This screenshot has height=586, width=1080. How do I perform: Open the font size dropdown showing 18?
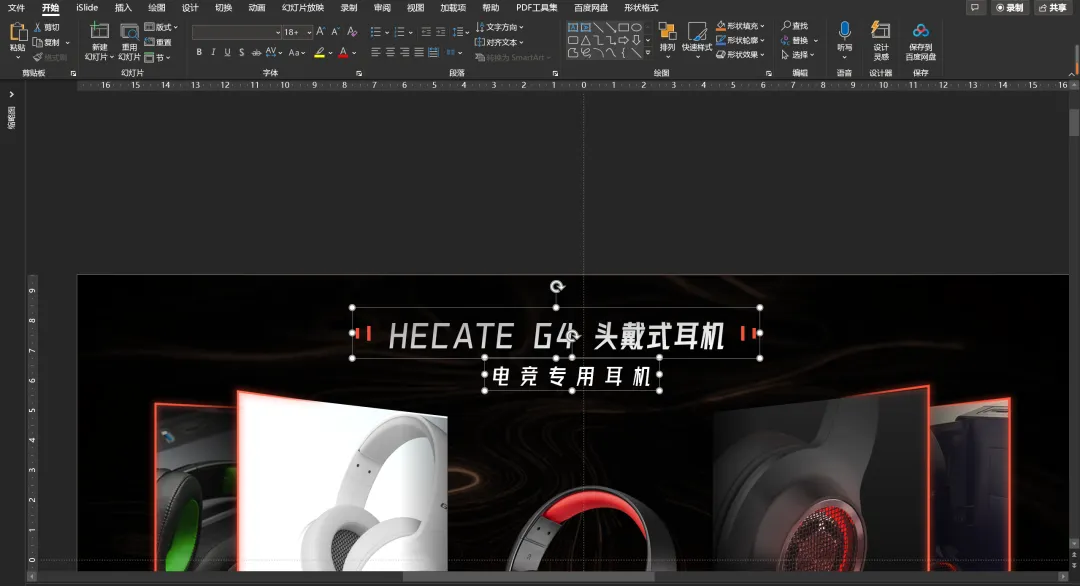coord(298,32)
